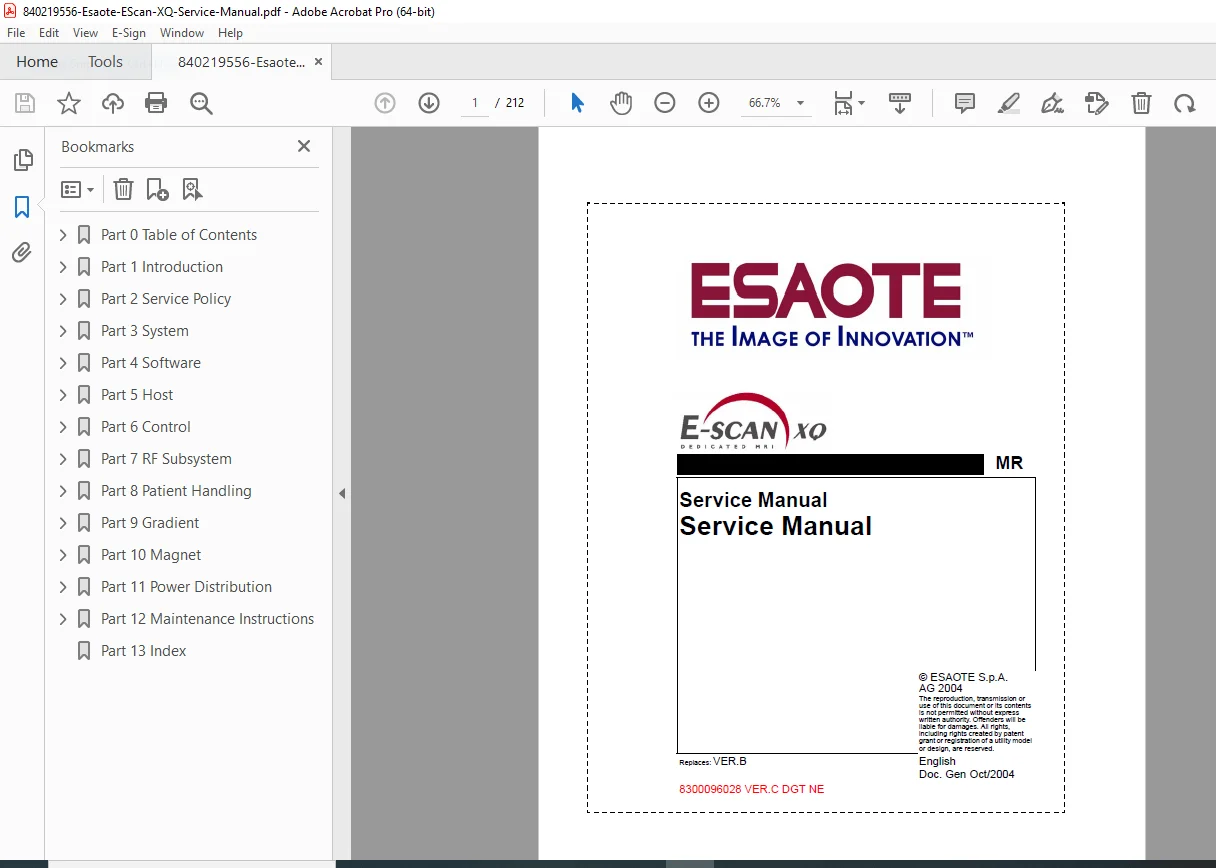
Task: Jump to Part 11 Power Distribution bookmark
Action: pyautogui.click(x=186, y=587)
